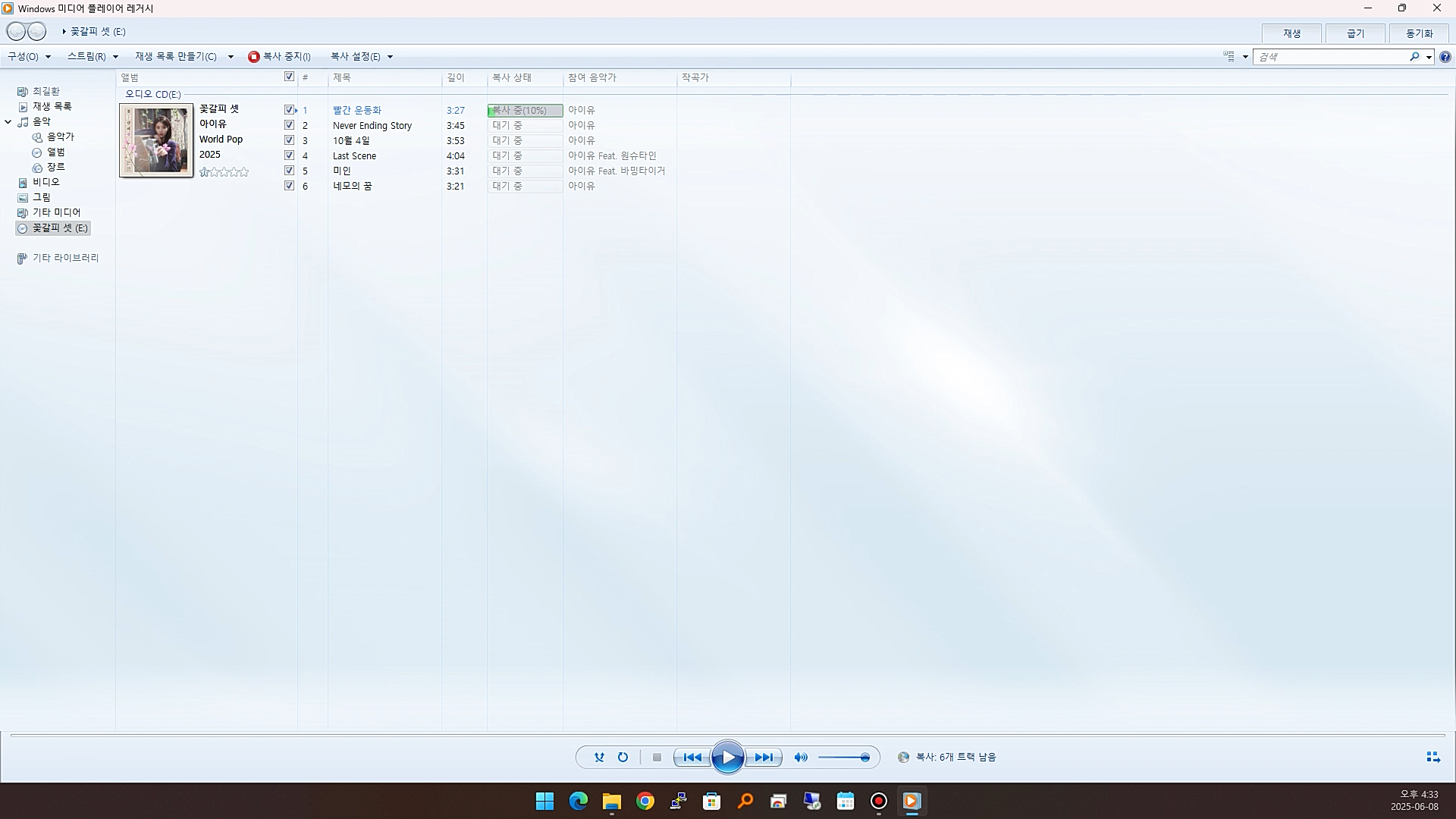The width and height of the screenshot is (1456, 819).
Task: Toggle the select-all header checkbox
Action: [x=289, y=77]
